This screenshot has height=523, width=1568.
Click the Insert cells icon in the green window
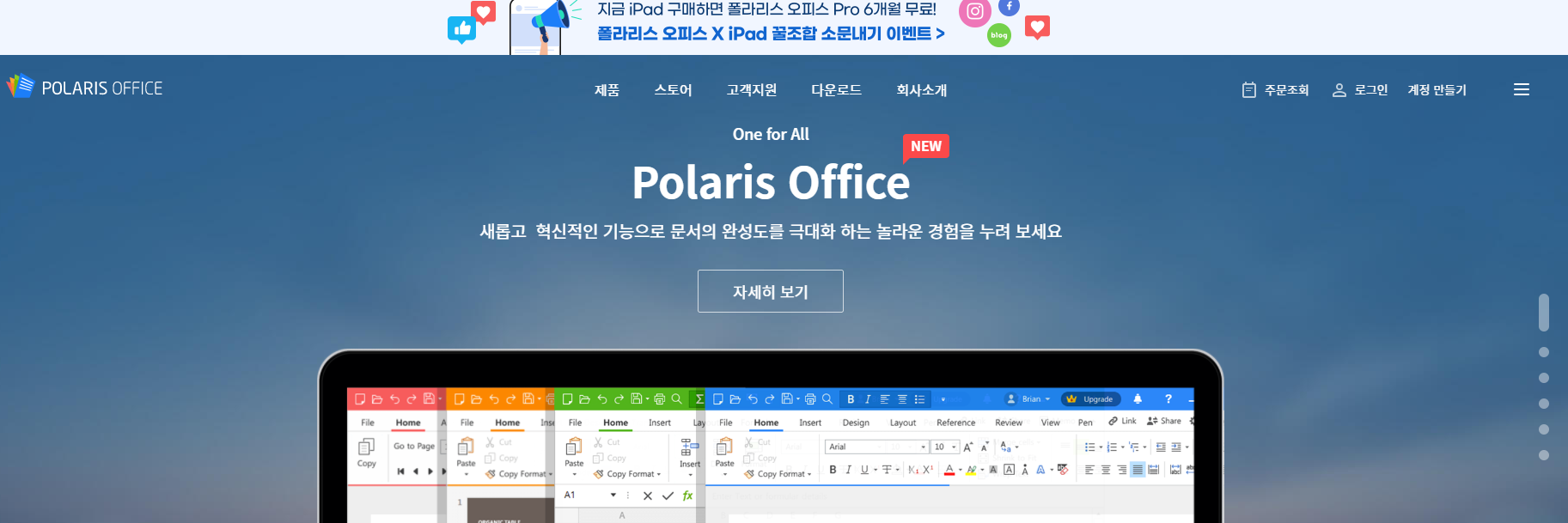click(689, 447)
